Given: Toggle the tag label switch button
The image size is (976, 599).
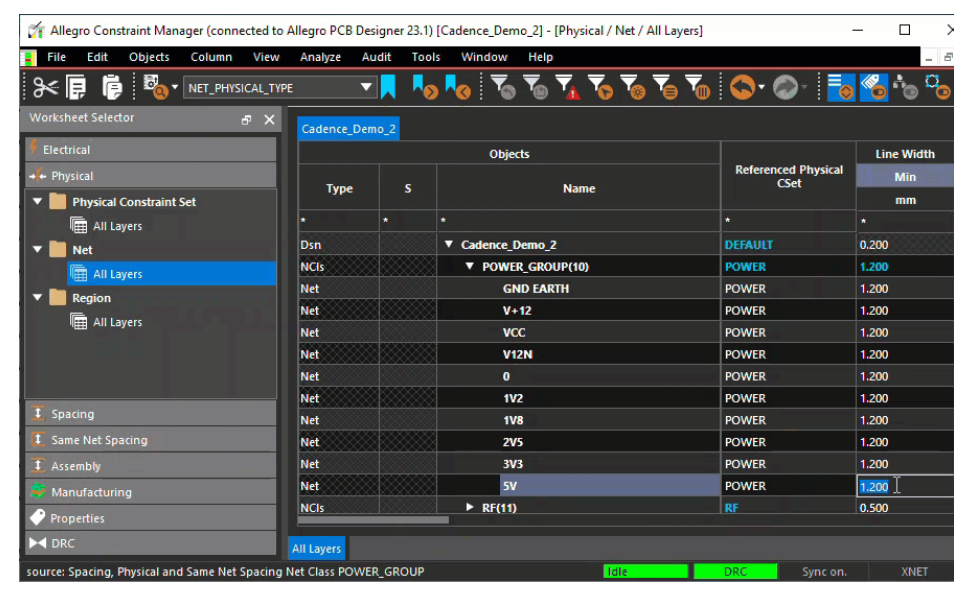Looking at the screenshot, I should pyautogui.click(x=873, y=87).
